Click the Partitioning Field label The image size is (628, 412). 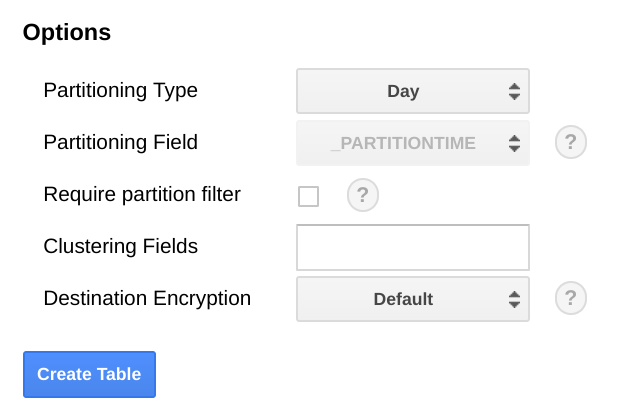(121, 142)
